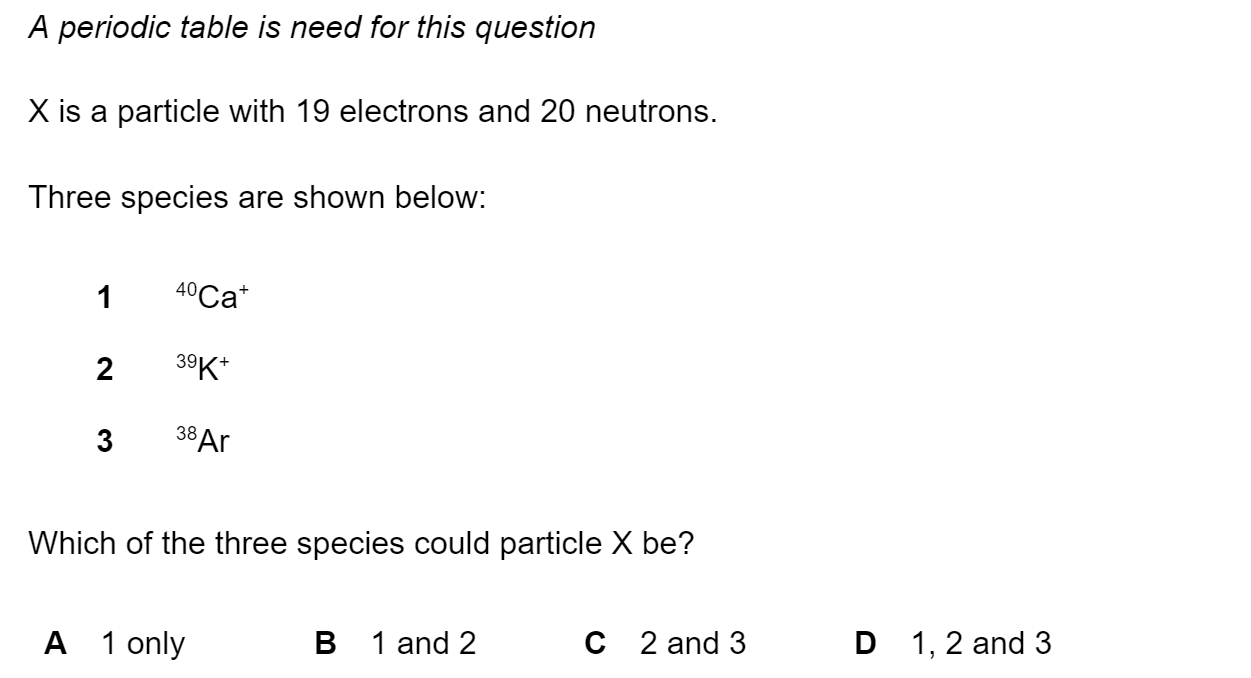Click 'Three species are shown below' line
The image size is (1251, 678).
tap(257, 198)
